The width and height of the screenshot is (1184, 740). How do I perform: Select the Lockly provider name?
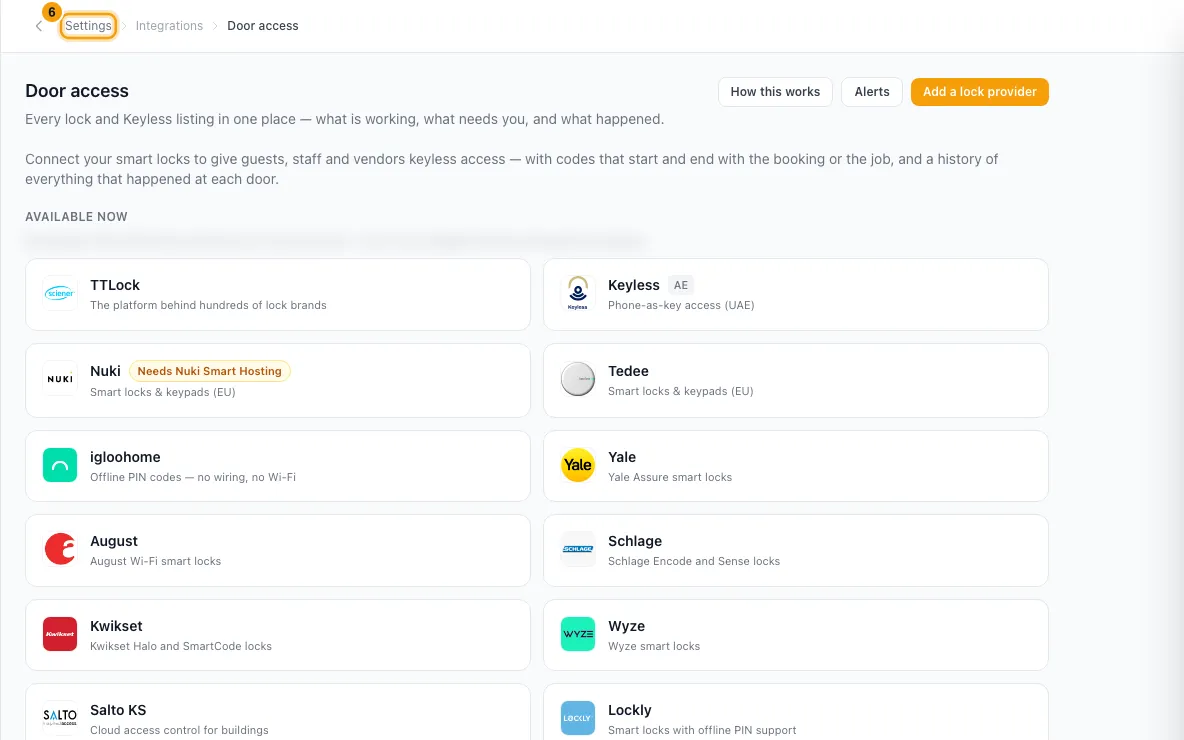pos(630,710)
